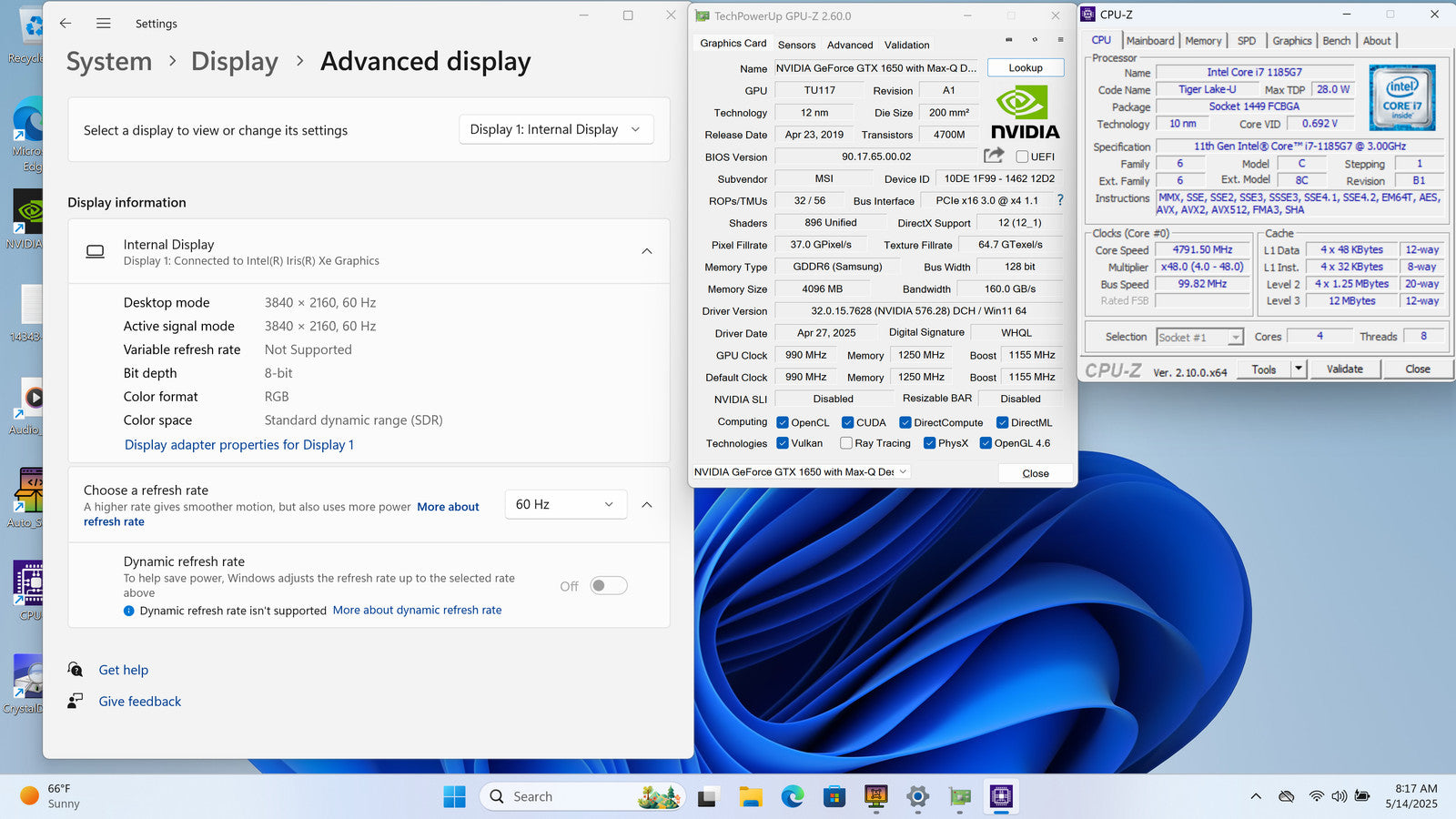Click the GPU-Z taskbar icon

[960, 797]
